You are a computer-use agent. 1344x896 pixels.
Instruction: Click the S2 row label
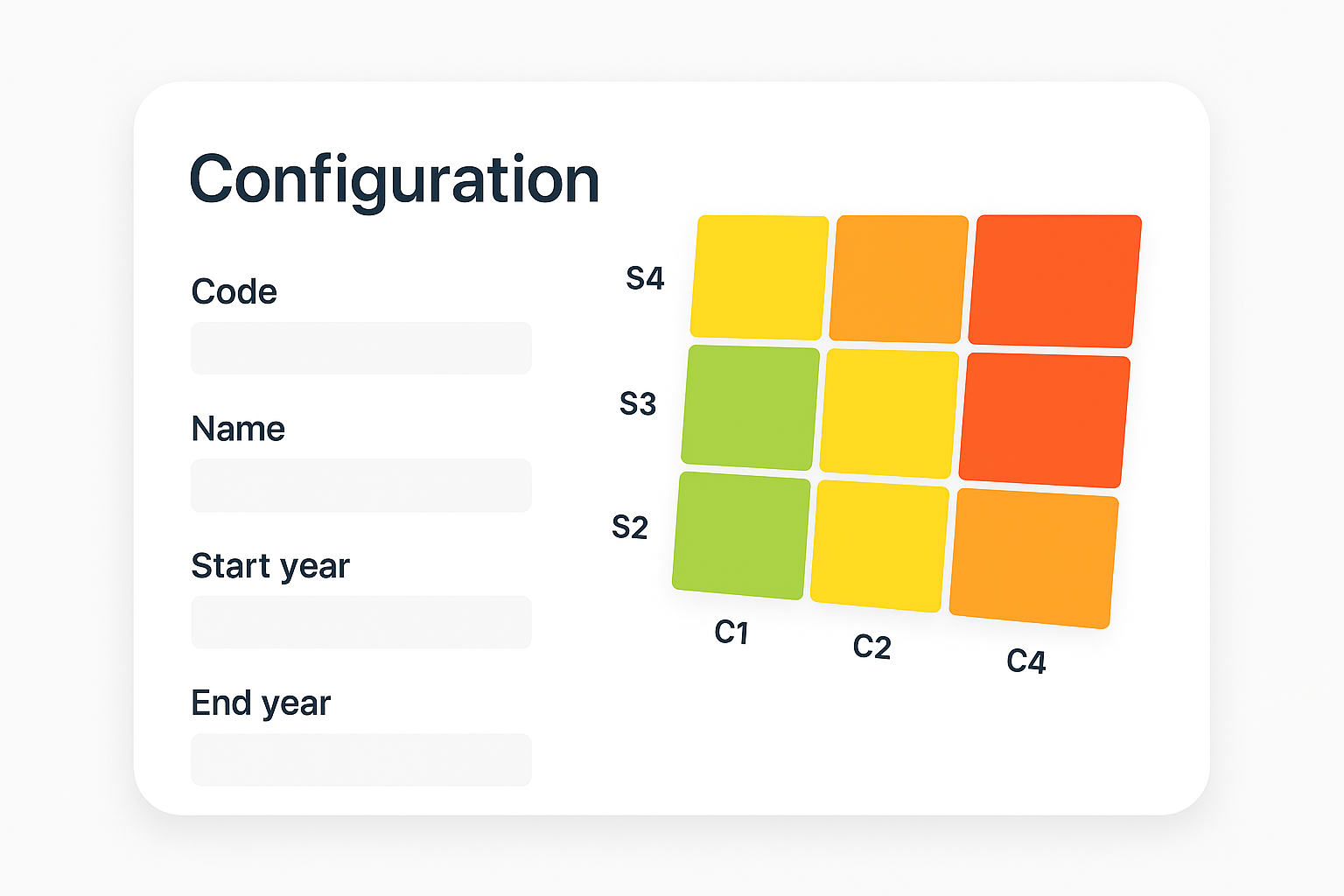click(x=630, y=527)
